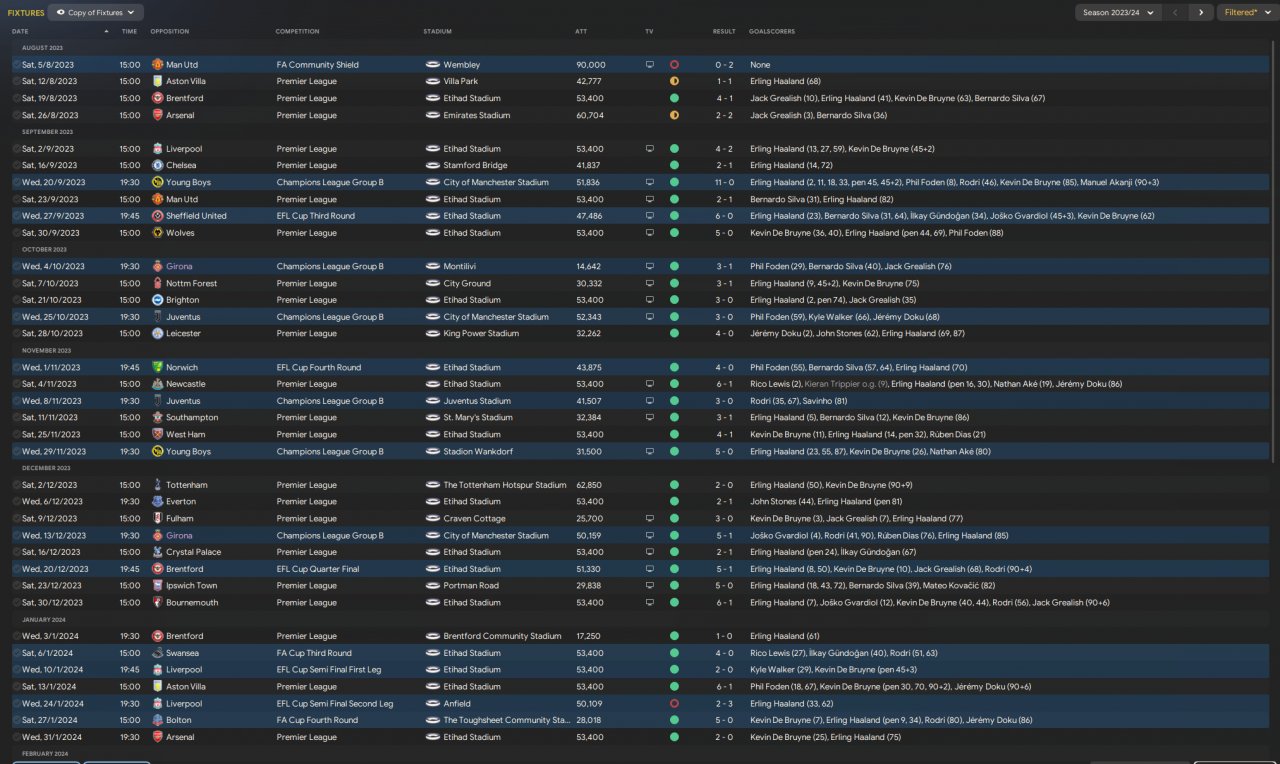The image size is (1280, 764).
Task: Click the Wolves club badge
Action: [157, 233]
